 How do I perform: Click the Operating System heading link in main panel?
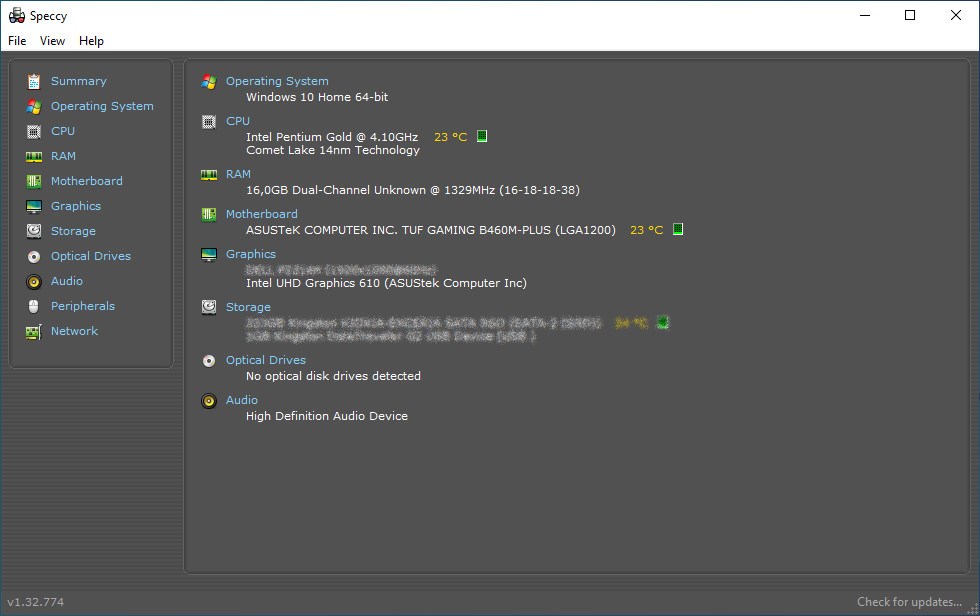coord(277,81)
